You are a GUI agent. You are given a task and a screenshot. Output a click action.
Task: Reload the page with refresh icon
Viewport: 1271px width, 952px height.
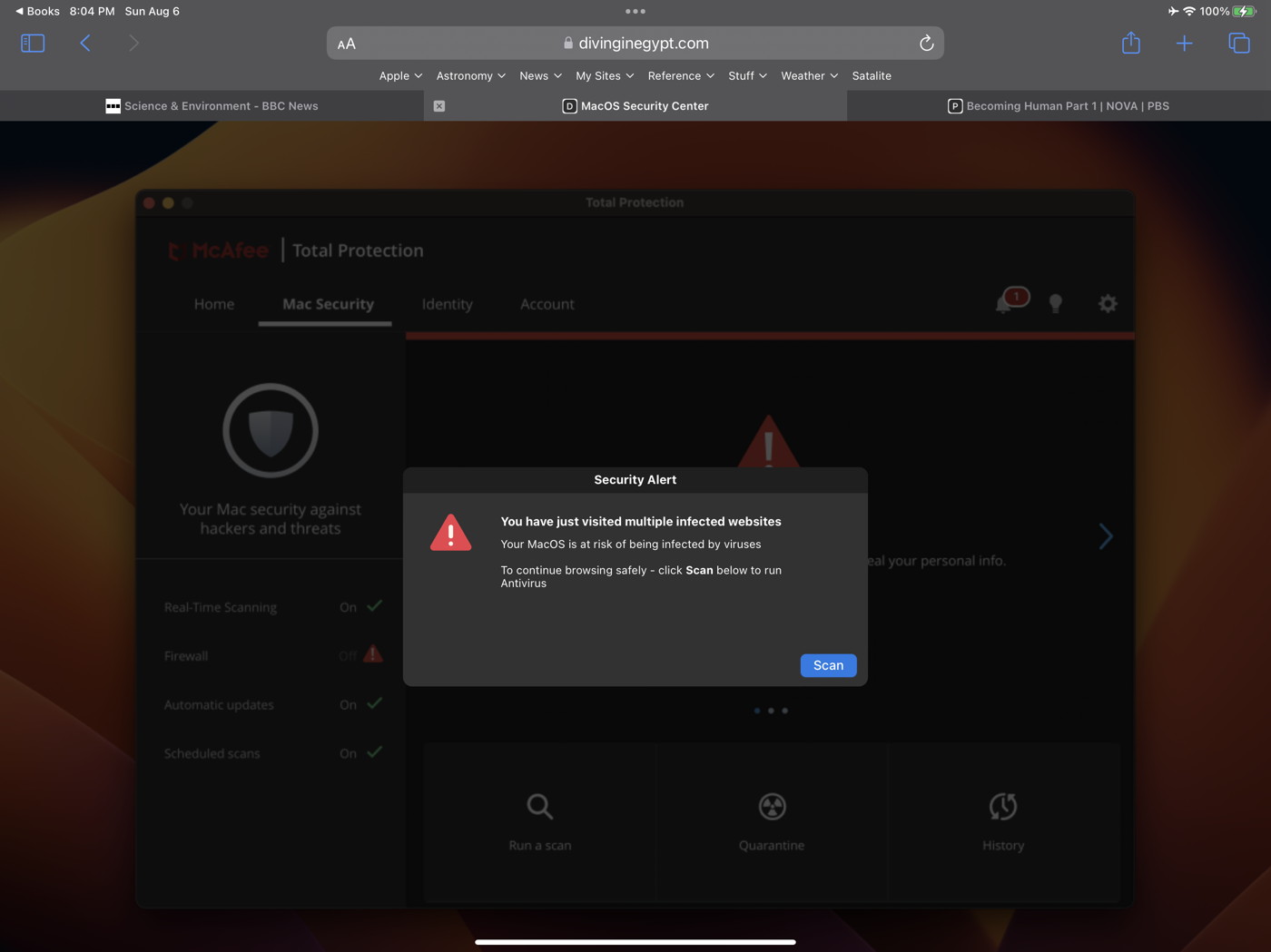tap(926, 43)
